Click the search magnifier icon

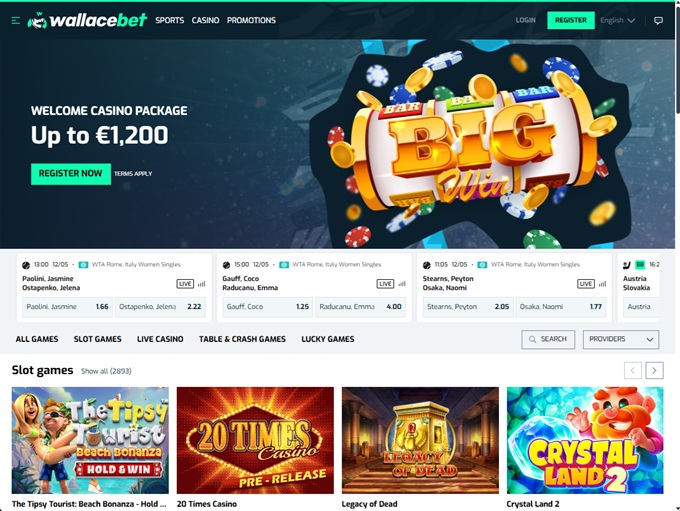click(x=532, y=339)
